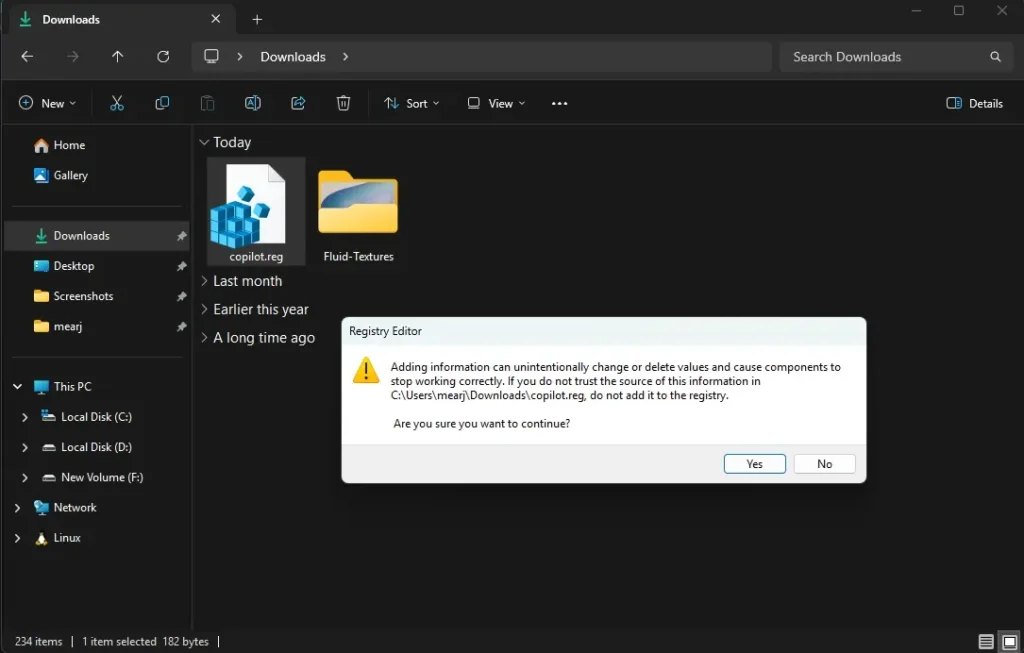The height and width of the screenshot is (653, 1024).
Task: Open the Share icon
Action: pos(297,103)
